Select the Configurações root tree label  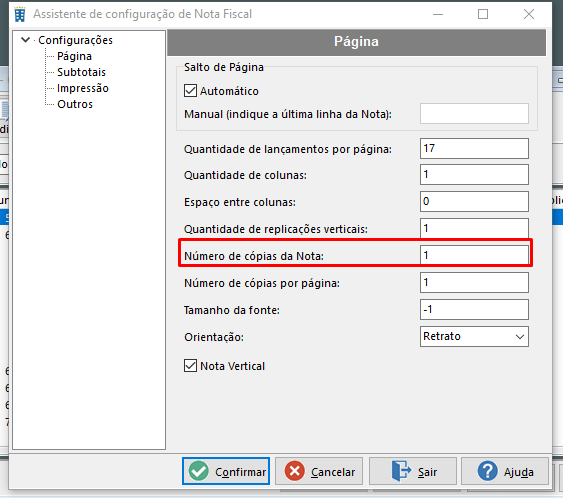(75, 40)
